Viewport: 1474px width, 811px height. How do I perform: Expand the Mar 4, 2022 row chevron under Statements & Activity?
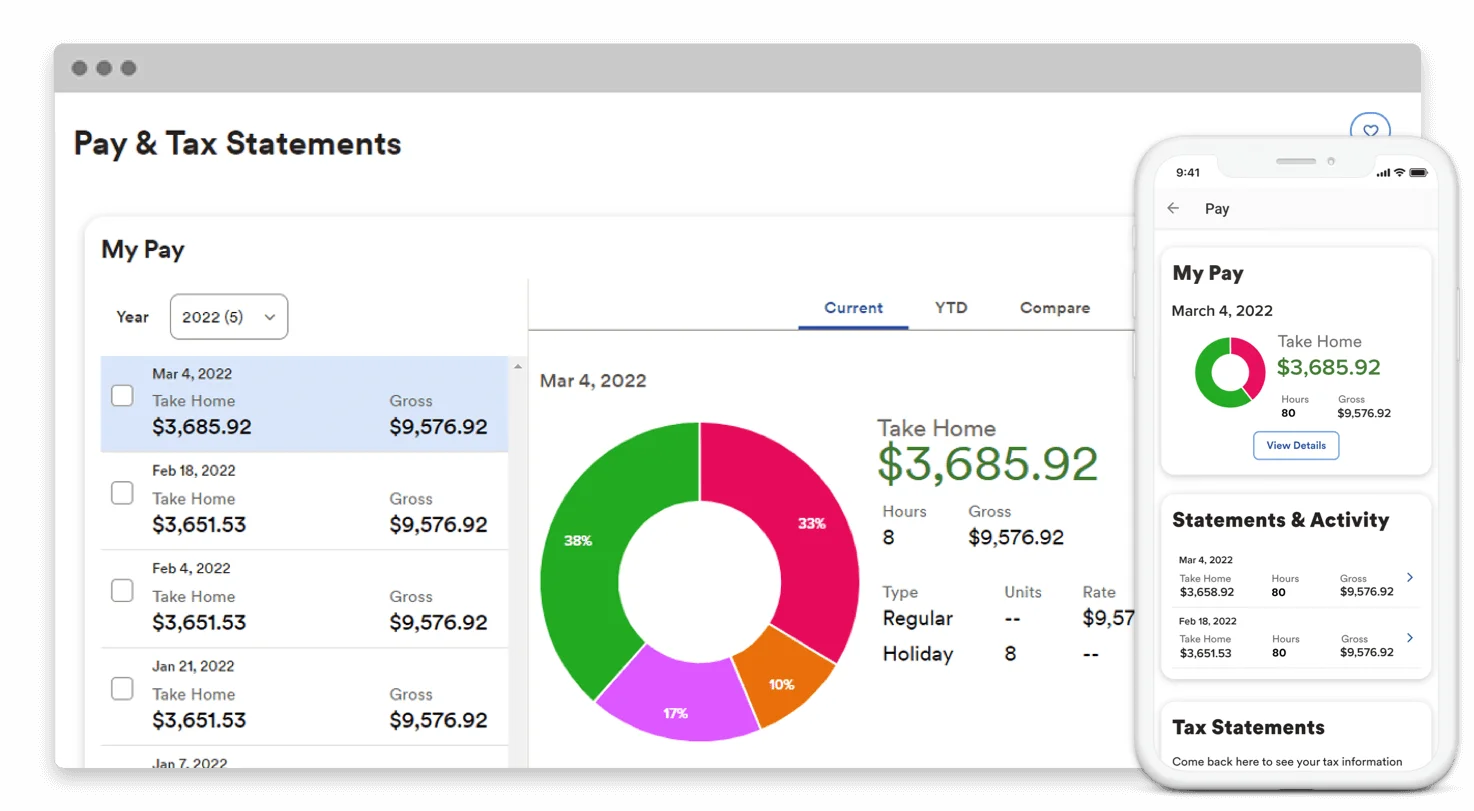(x=1409, y=577)
